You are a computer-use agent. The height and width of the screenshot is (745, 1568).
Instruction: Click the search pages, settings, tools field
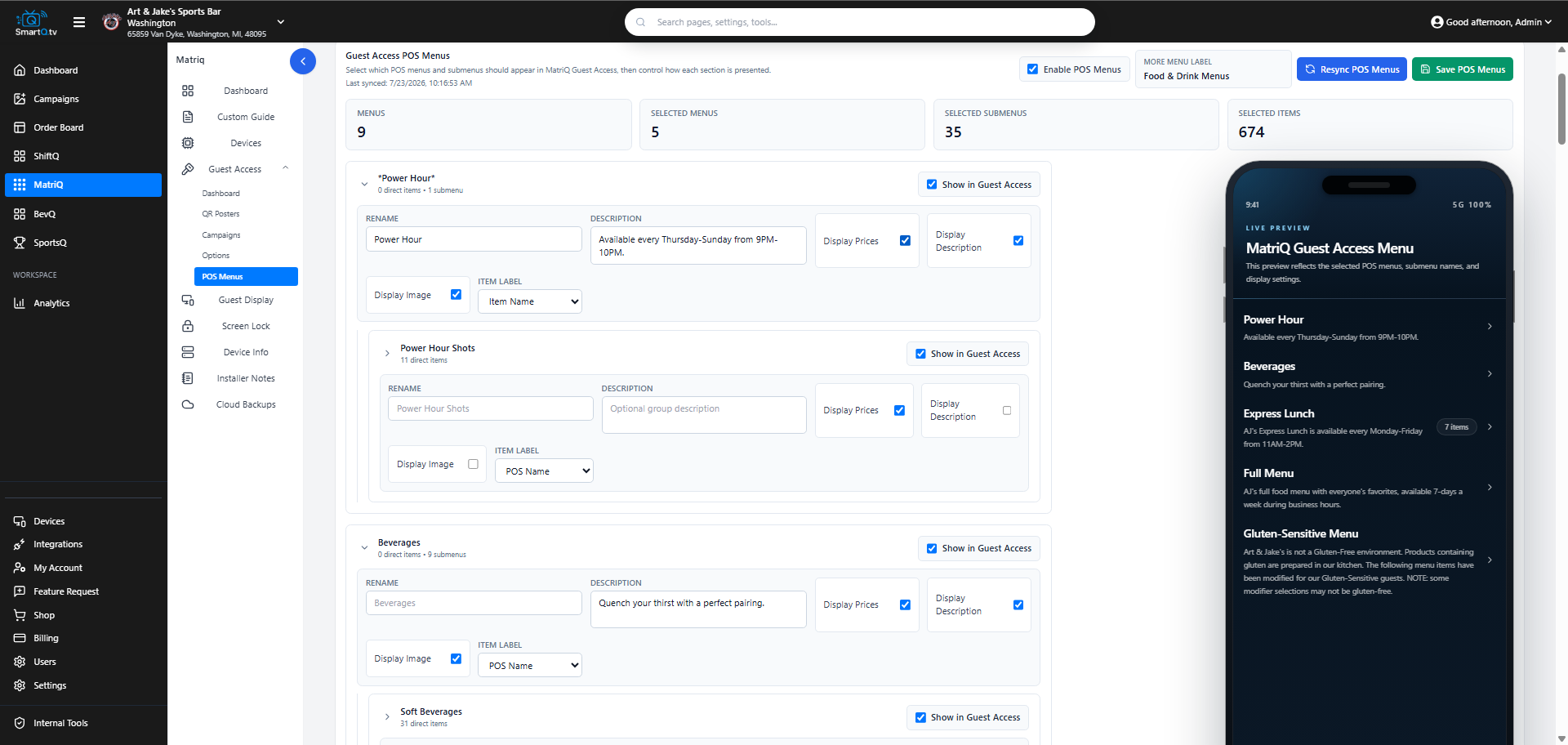click(x=860, y=22)
